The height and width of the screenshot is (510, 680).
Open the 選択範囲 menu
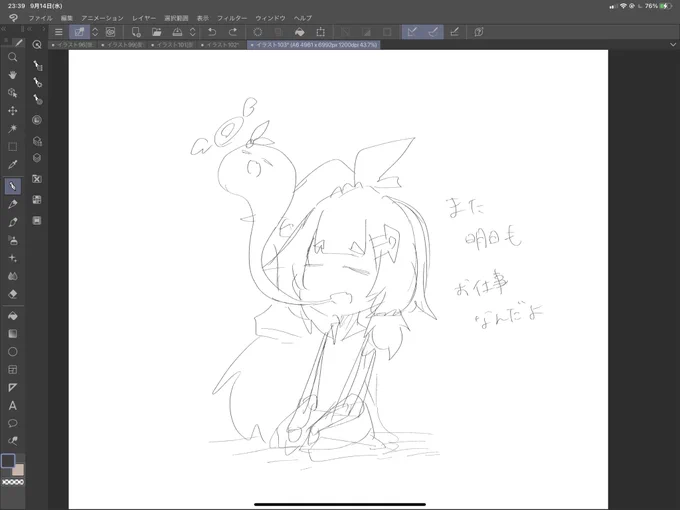coord(176,18)
